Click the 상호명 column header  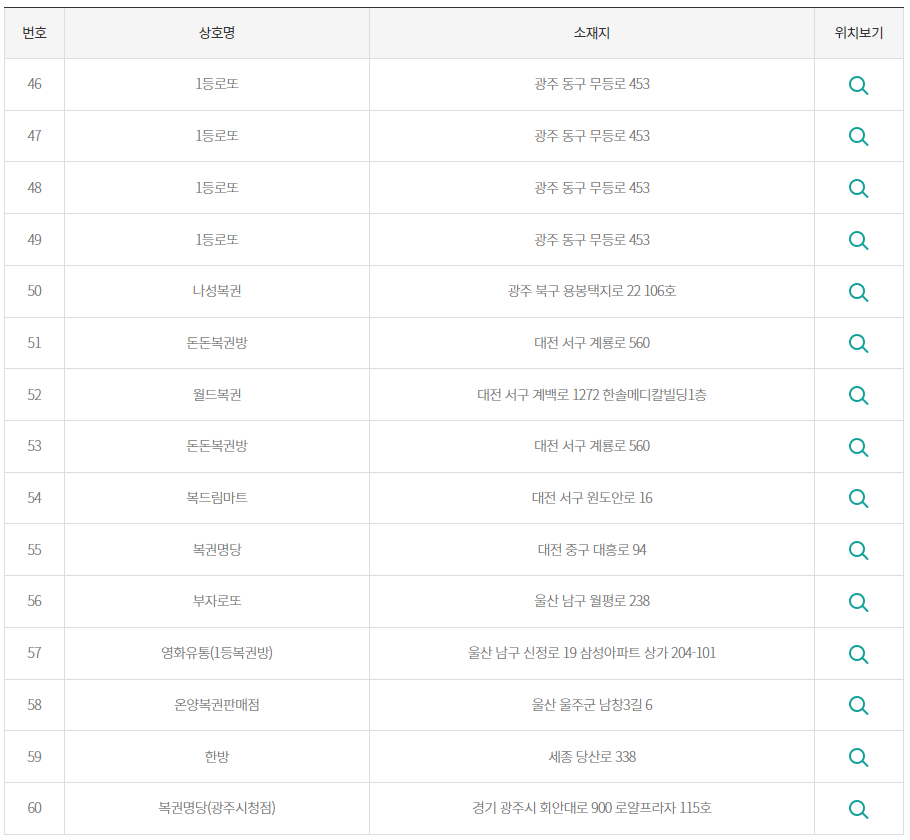click(x=216, y=33)
